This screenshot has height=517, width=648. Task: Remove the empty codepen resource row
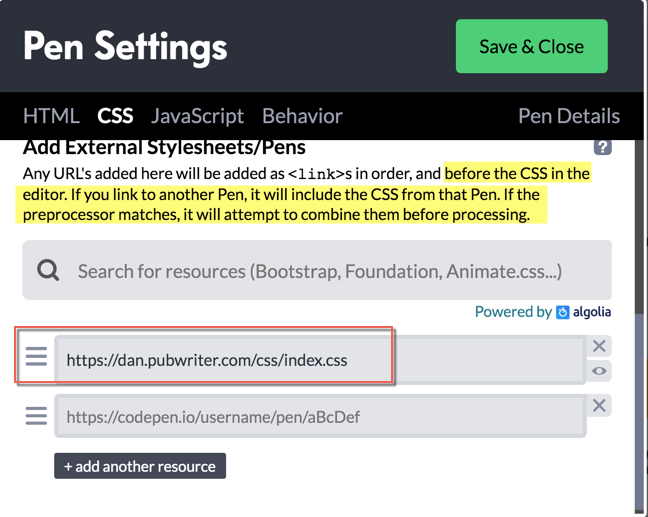pyautogui.click(x=599, y=405)
